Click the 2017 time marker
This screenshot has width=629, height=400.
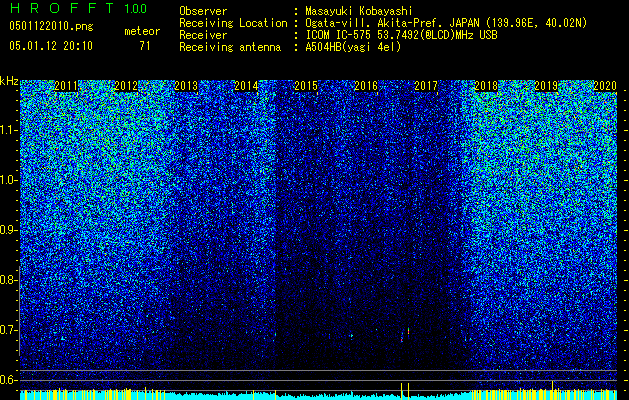(x=426, y=86)
